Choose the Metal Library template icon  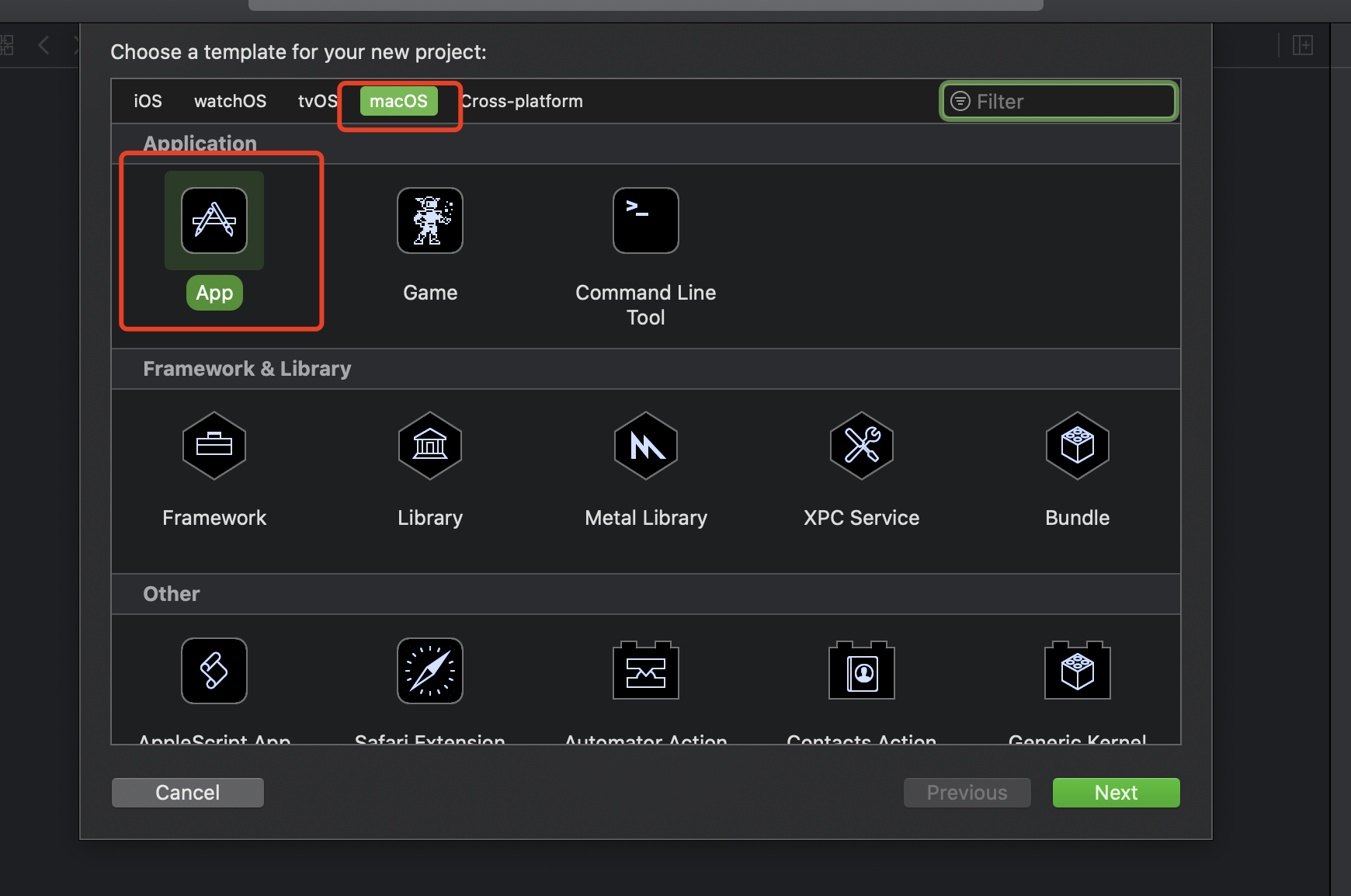(646, 446)
